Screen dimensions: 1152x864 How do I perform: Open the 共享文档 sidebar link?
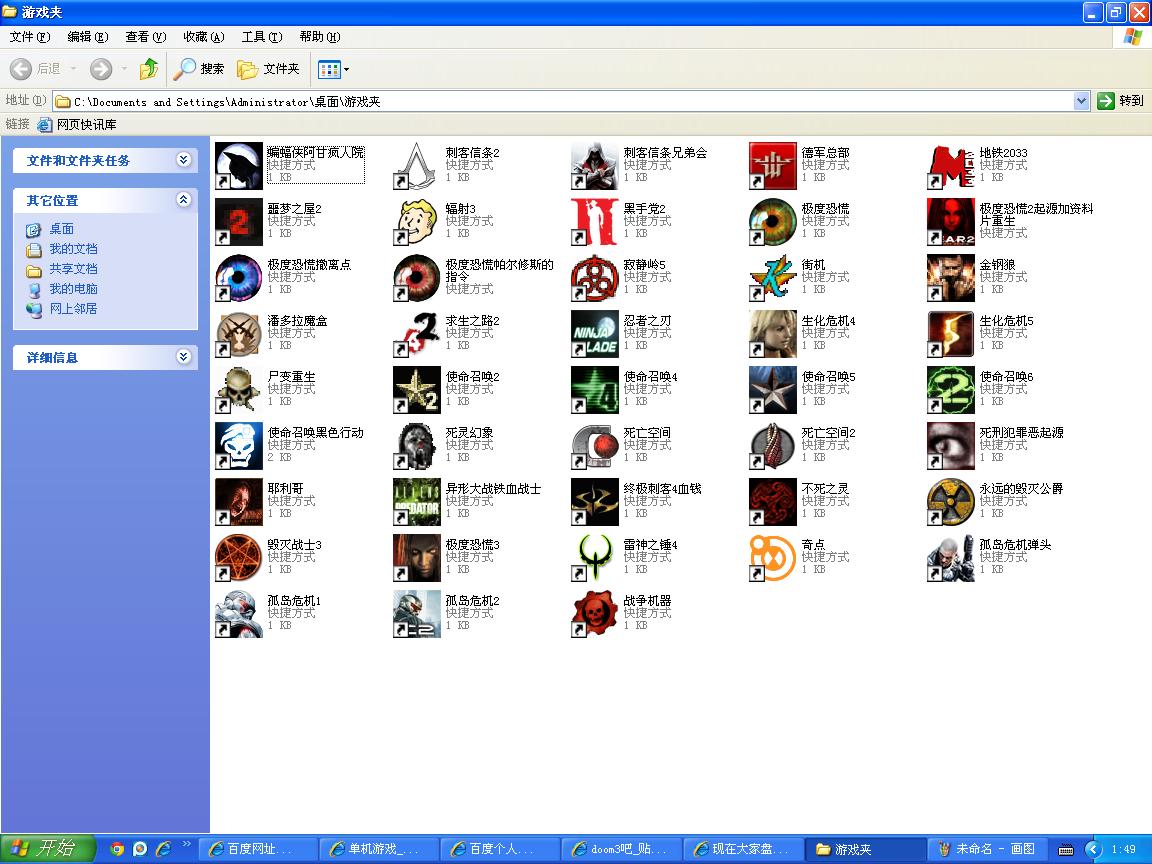[73, 269]
